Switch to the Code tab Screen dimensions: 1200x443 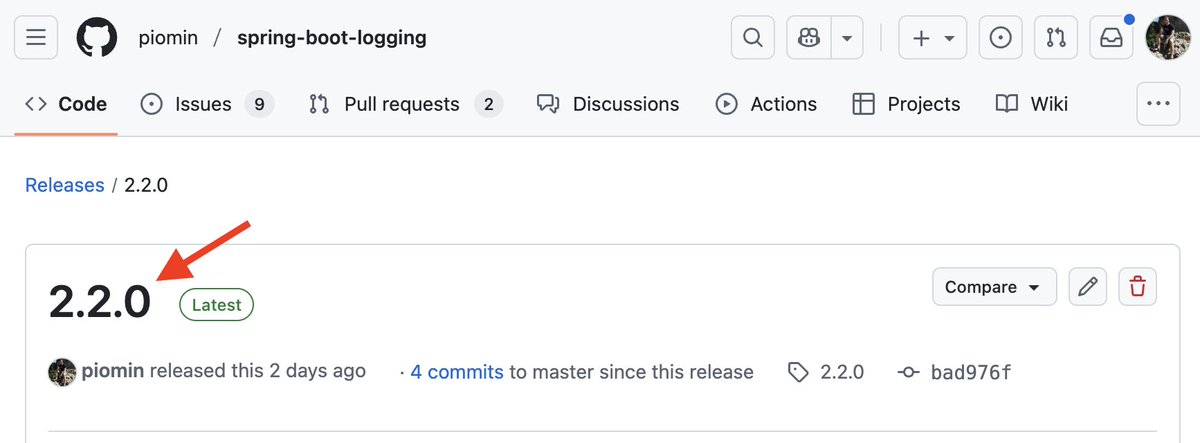click(66, 104)
